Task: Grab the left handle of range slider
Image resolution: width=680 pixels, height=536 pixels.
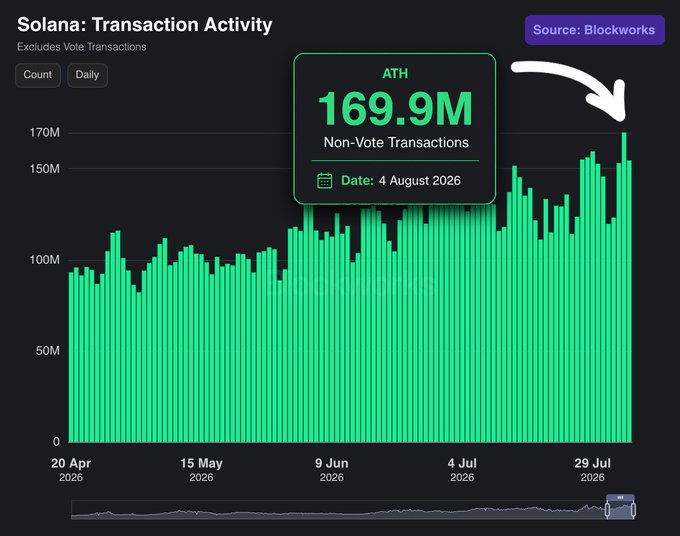Action: pos(607,510)
